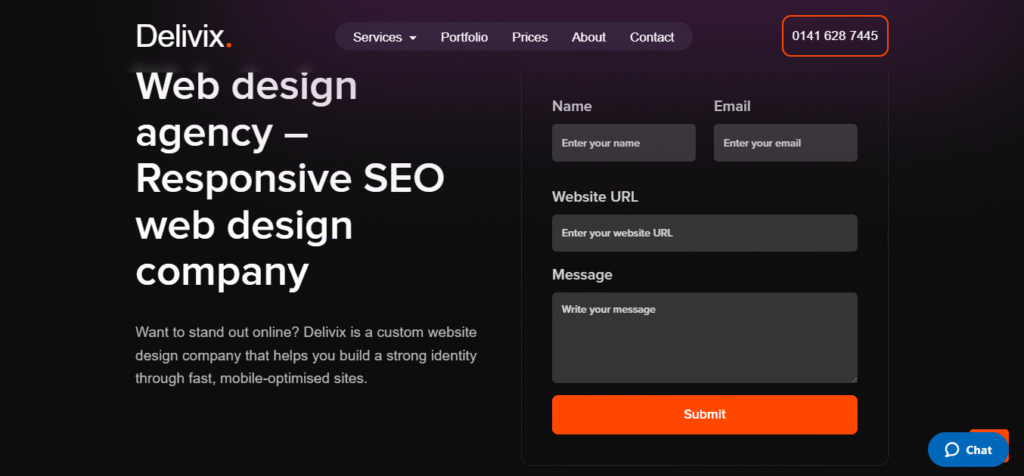
Task: Click into the 'Enter your email' field
Action: click(785, 143)
